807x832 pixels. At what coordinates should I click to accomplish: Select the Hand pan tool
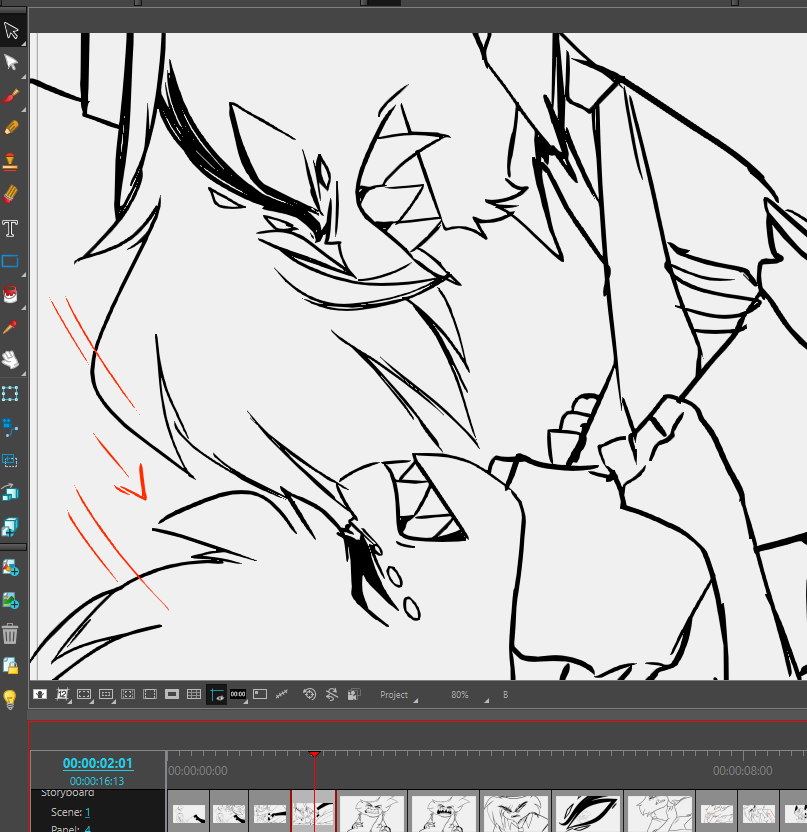pyautogui.click(x=11, y=357)
